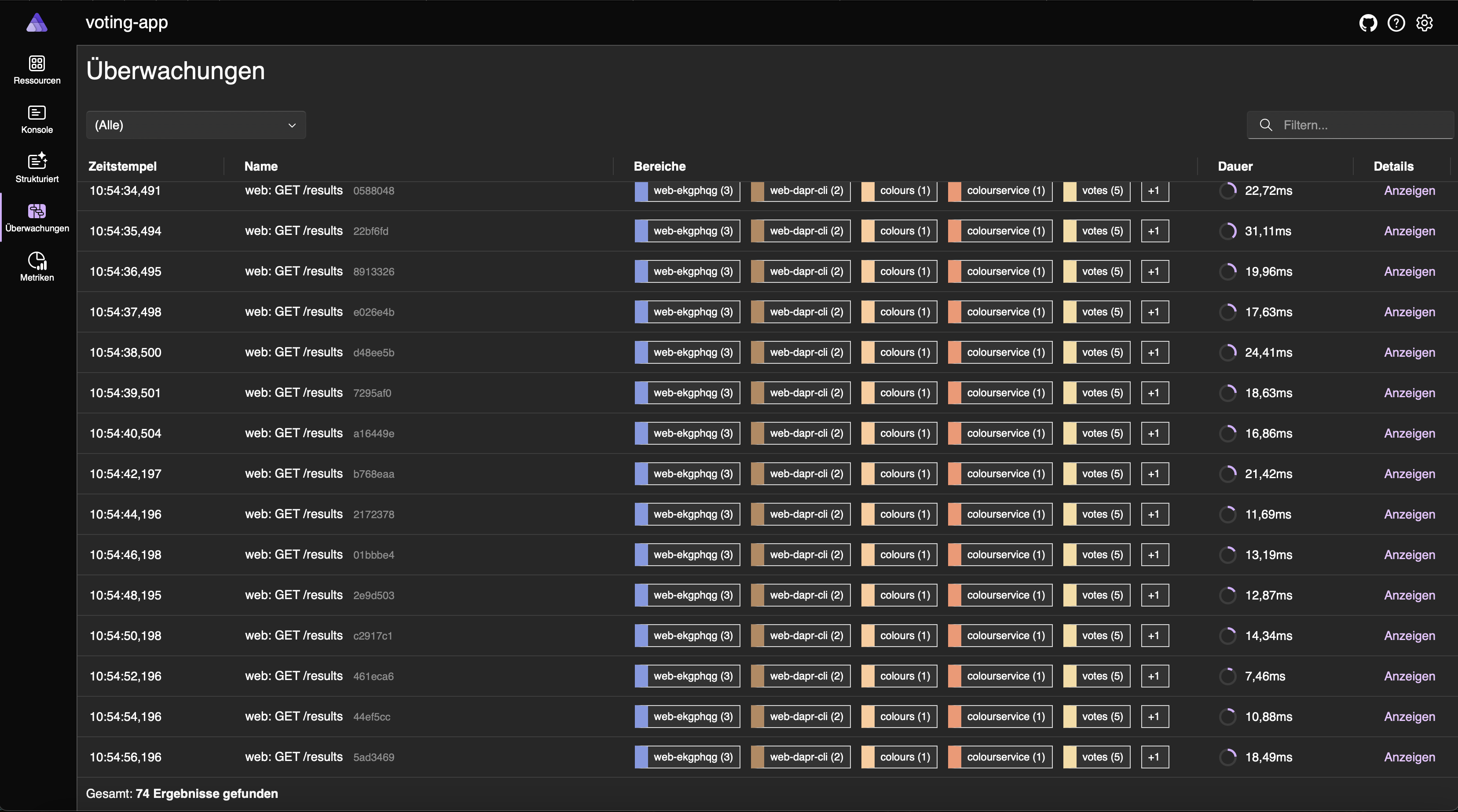Select trace ID 44ef5cc
Viewport: 1458px width, 812px height.
pyautogui.click(x=371, y=717)
